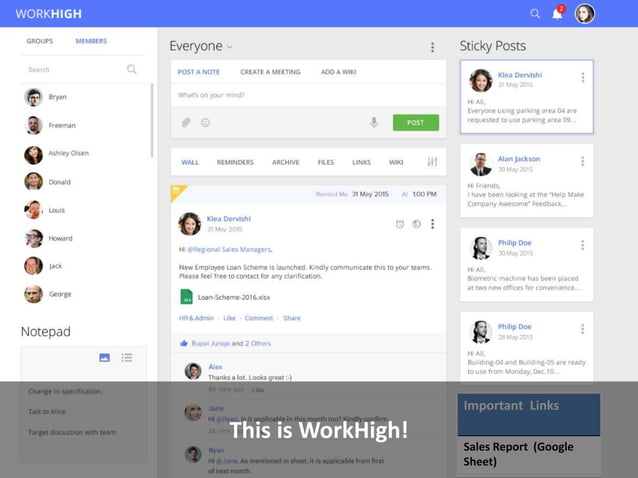Click reminder date 31 May 2015
Screen dimensions: 638x478
370,194
